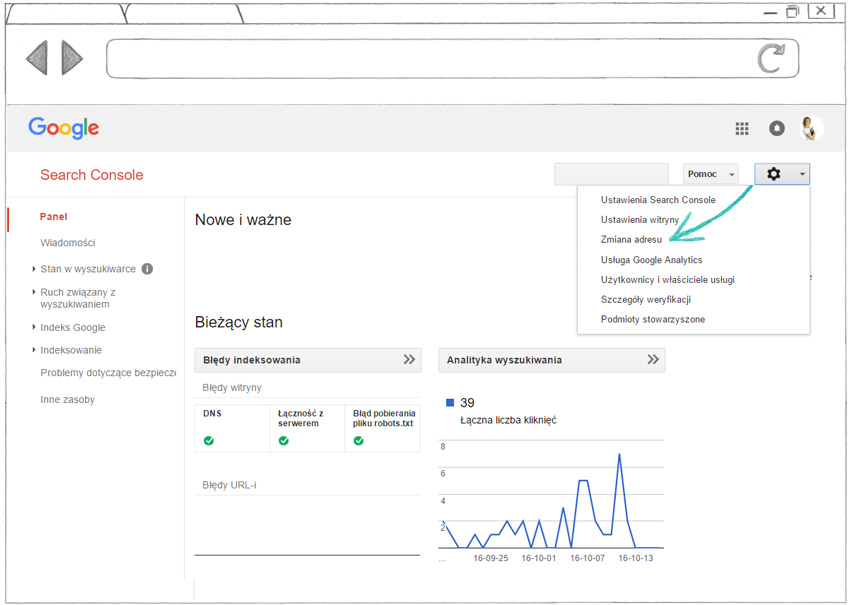Click the Google logo

pyautogui.click(x=64, y=128)
